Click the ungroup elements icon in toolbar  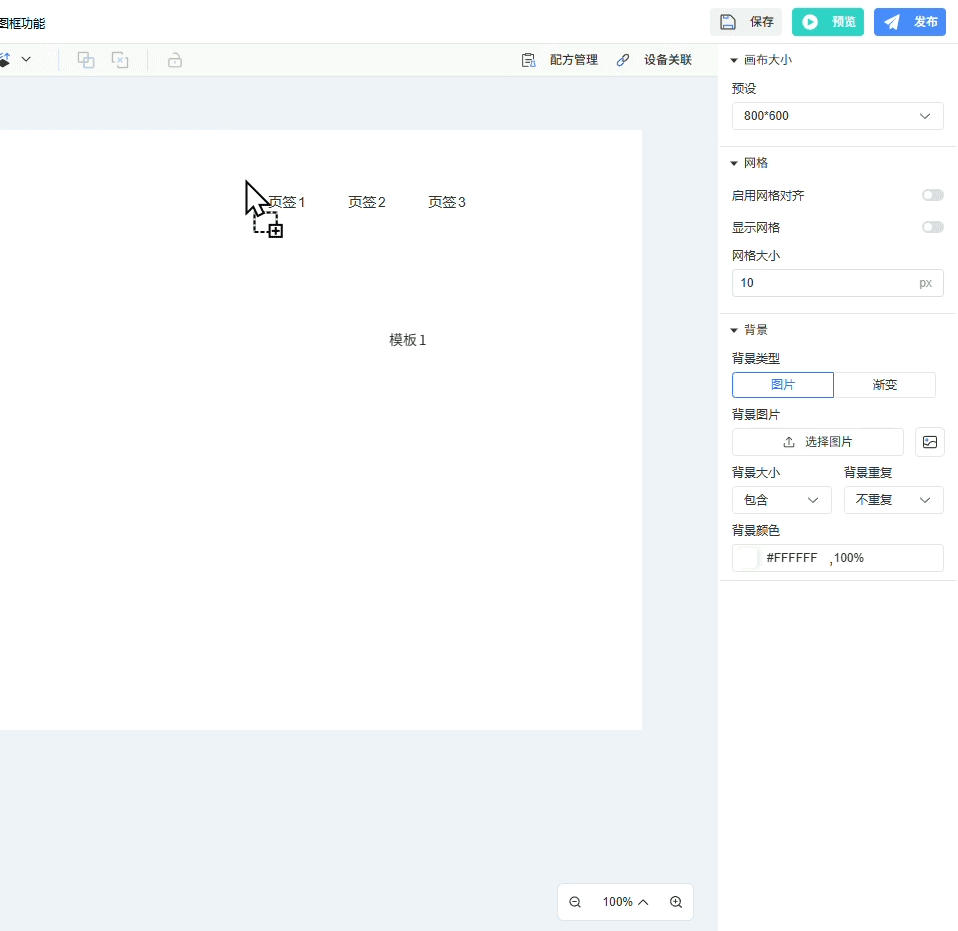(x=120, y=60)
